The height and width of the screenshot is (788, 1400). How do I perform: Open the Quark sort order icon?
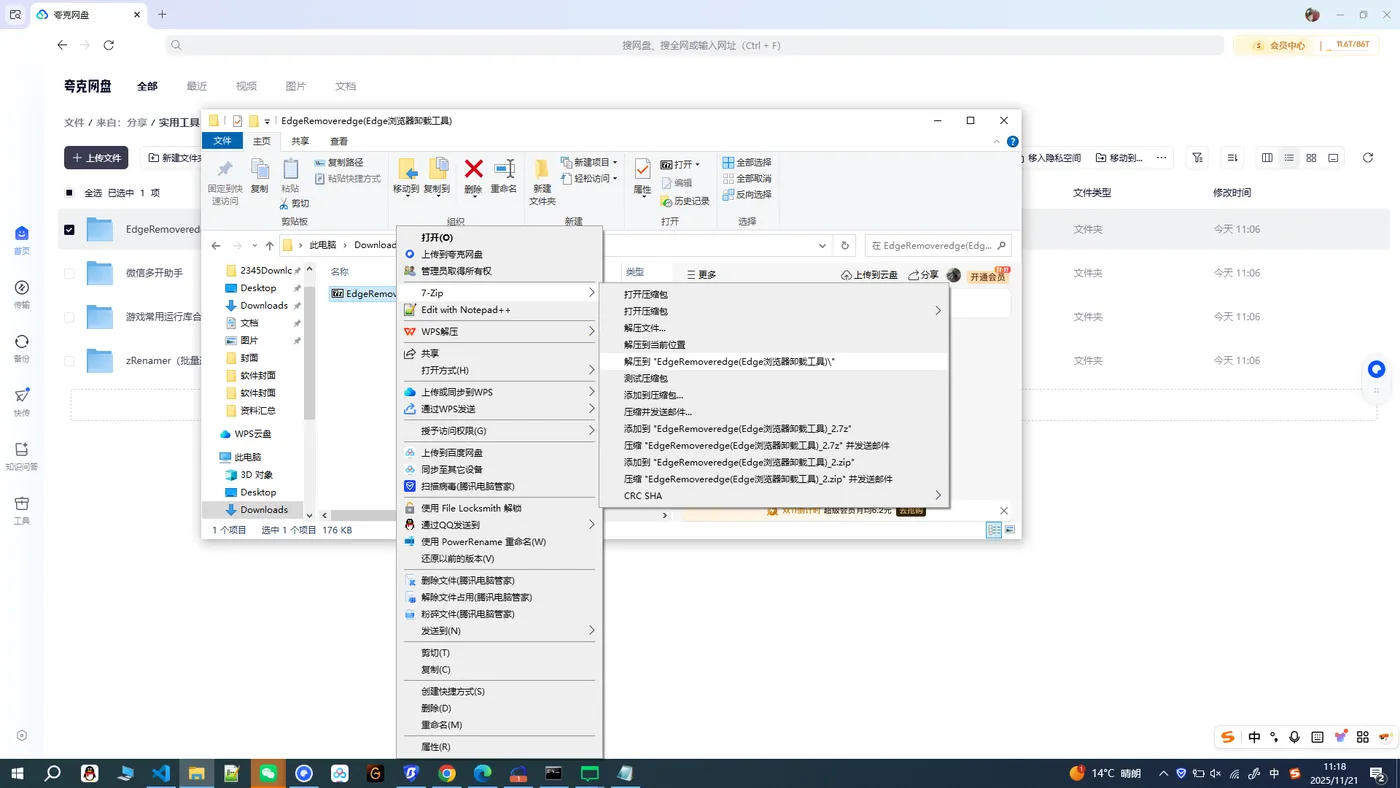(x=1233, y=158)
